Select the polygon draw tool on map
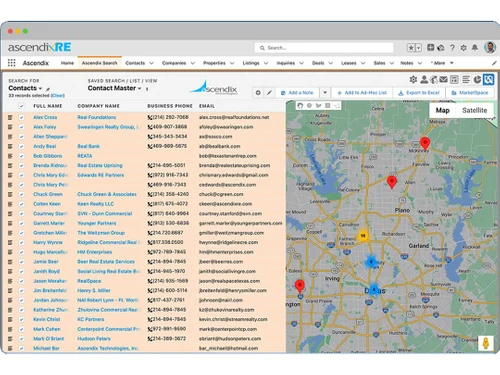500x375 pixels. [x=319, y=106]
